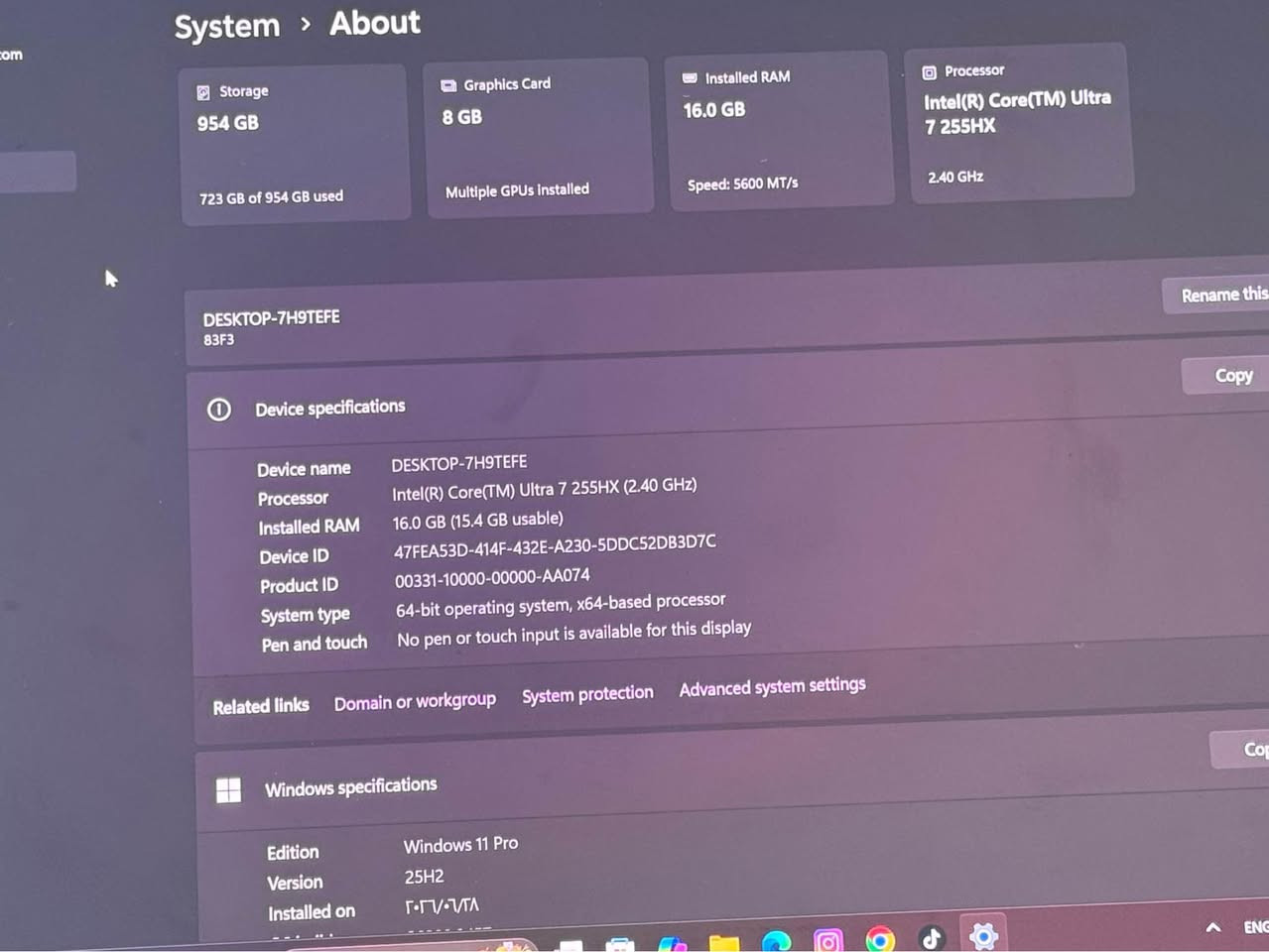The width and height of the screenshot is (1269, 952).
Task: Click the Storage card icon
Action: click(x=203, y=92)
